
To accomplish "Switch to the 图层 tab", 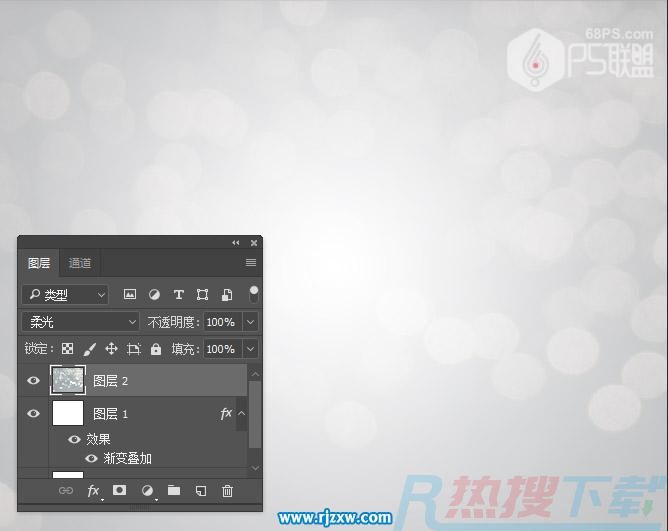I will (39, 263).
